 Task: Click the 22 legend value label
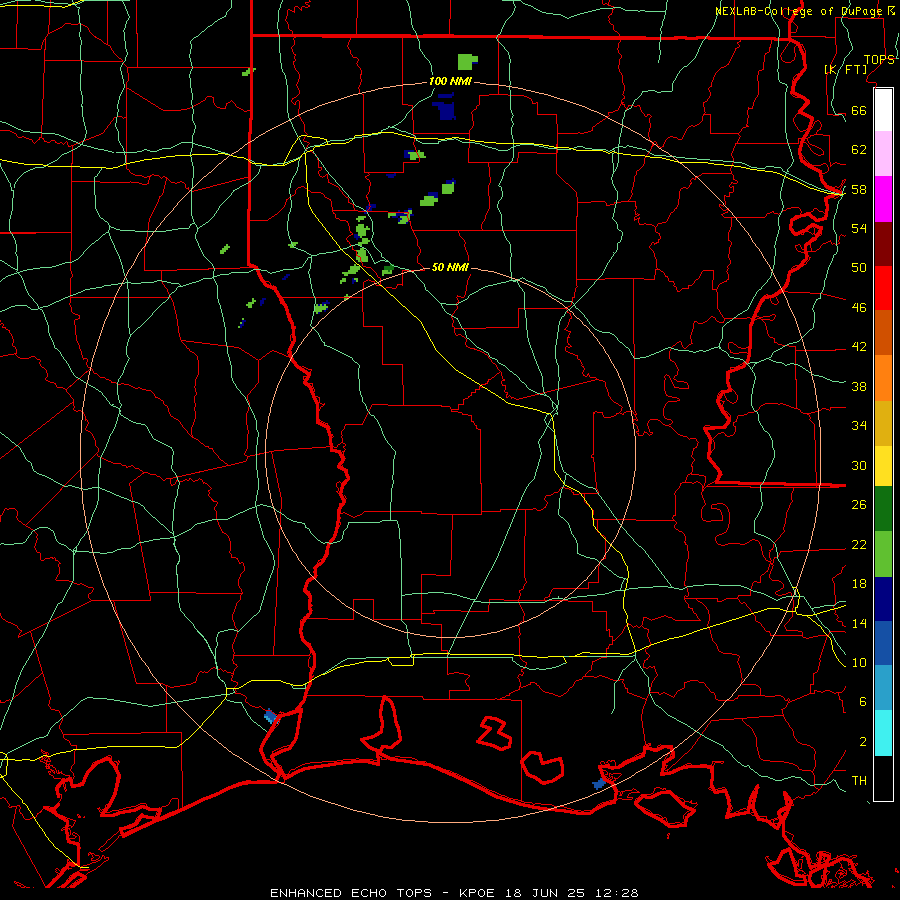[859, 544]
